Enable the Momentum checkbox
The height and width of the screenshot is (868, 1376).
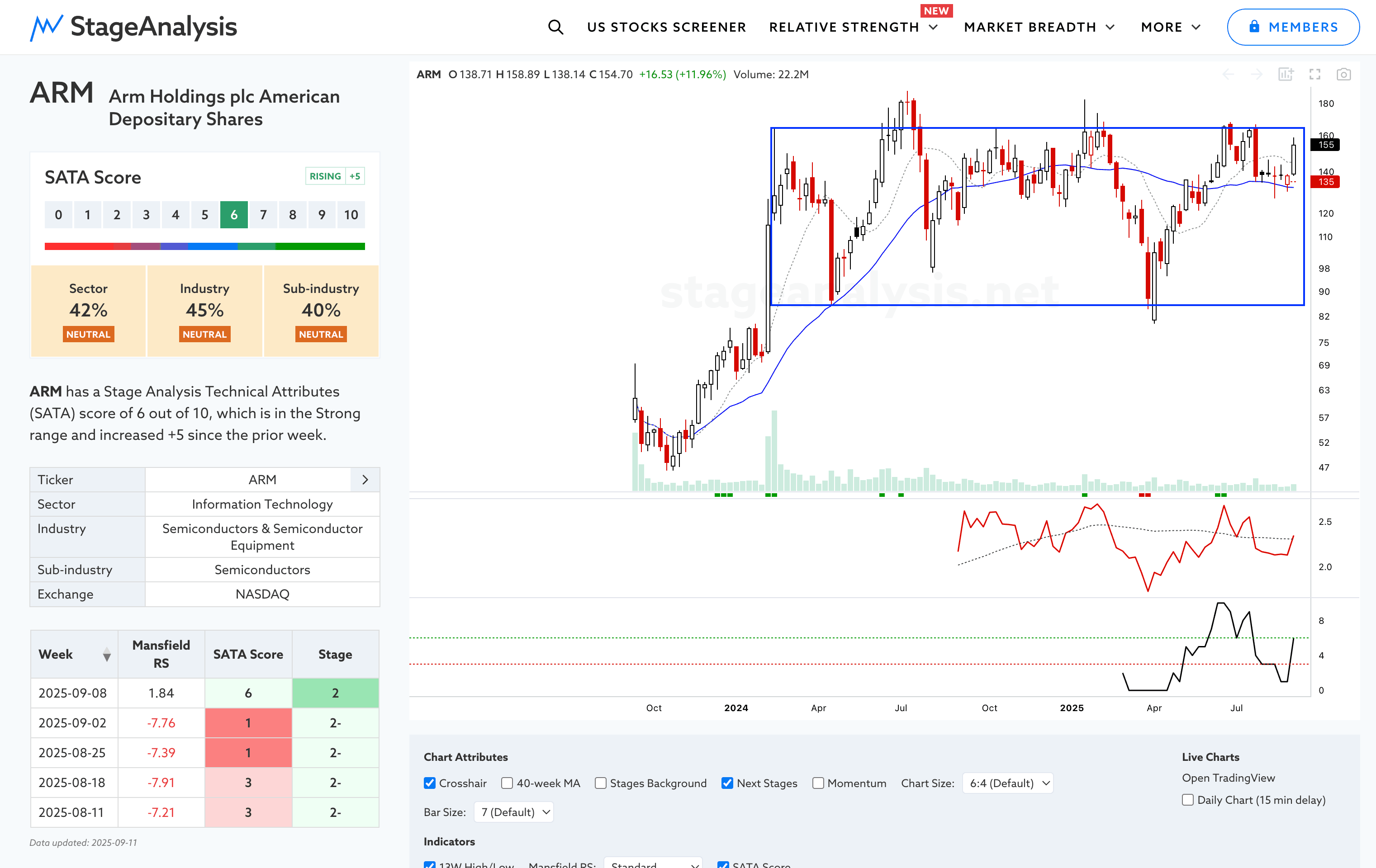(818, 783)
